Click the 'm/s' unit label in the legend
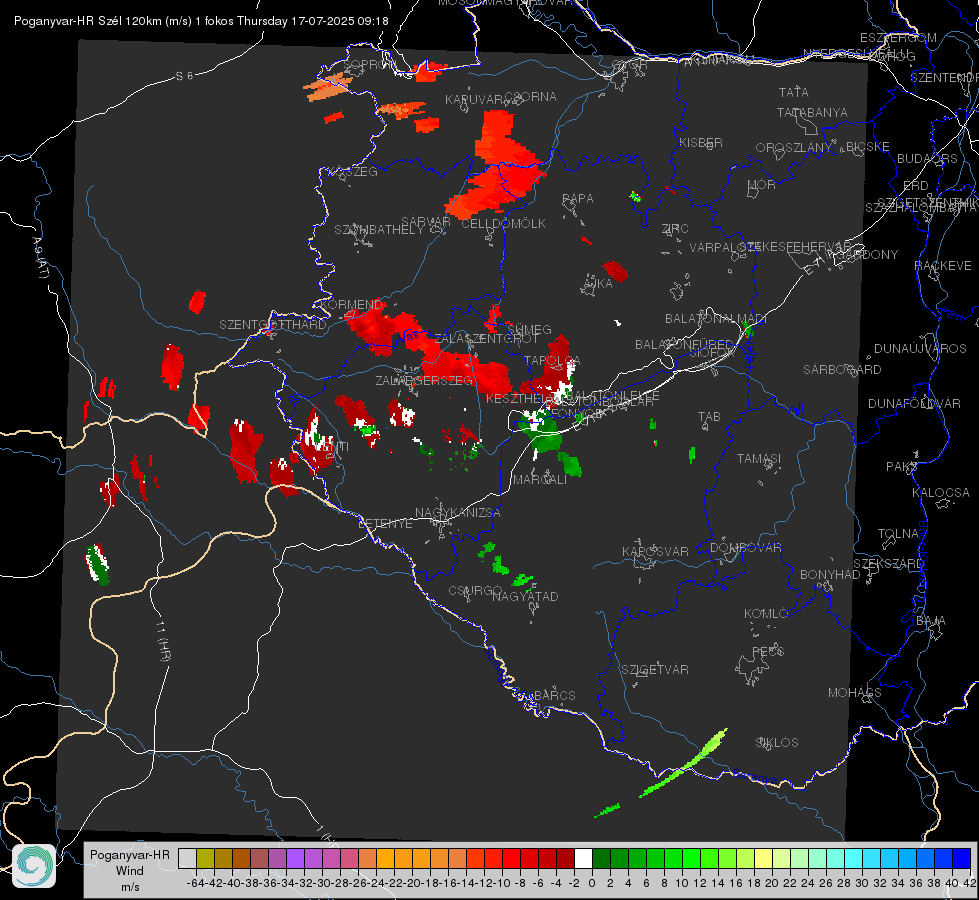979x900 pixels. click(130, 887)
